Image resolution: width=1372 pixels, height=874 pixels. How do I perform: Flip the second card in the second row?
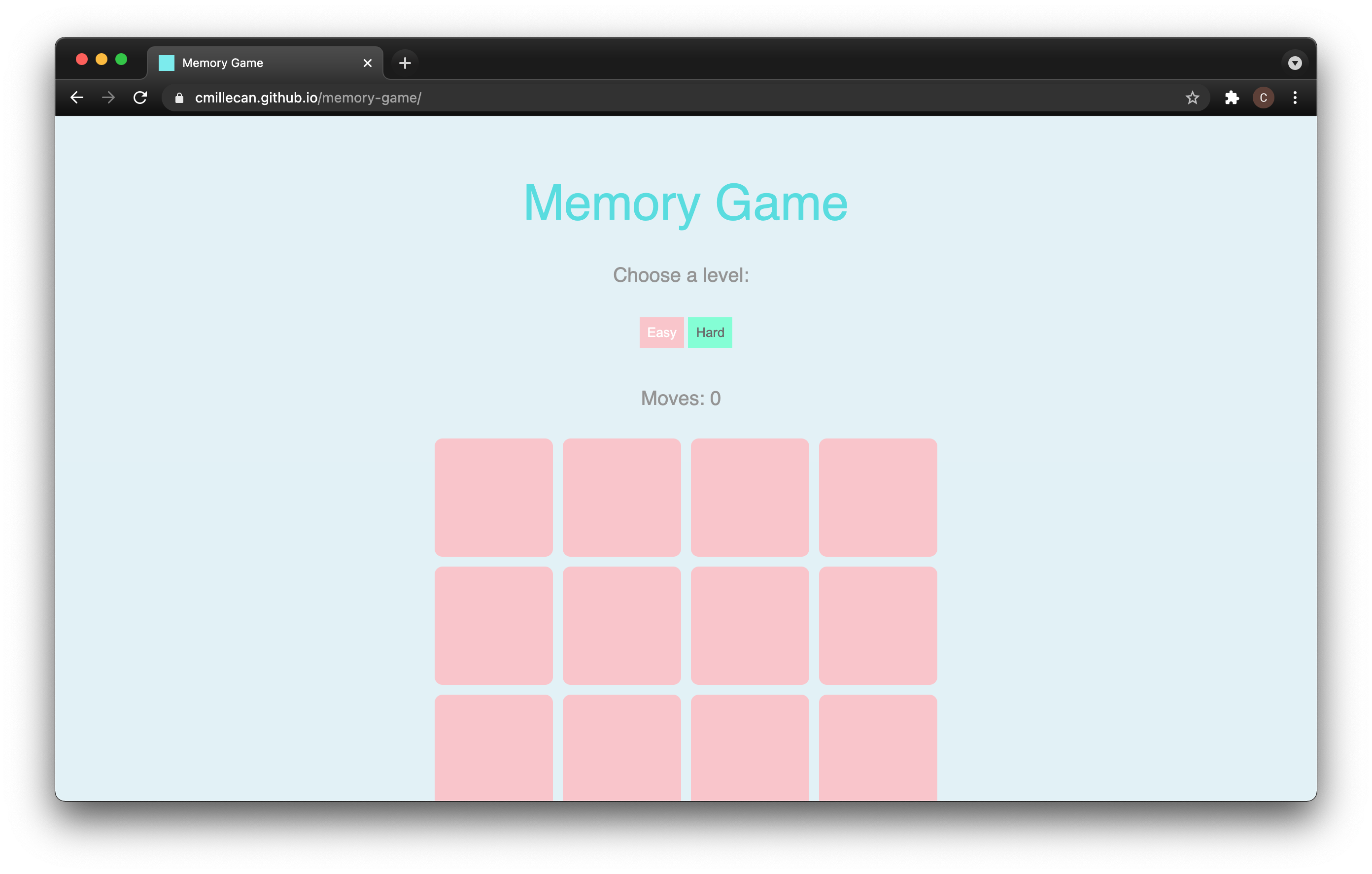pyautogui.click(x=621, y=625)
